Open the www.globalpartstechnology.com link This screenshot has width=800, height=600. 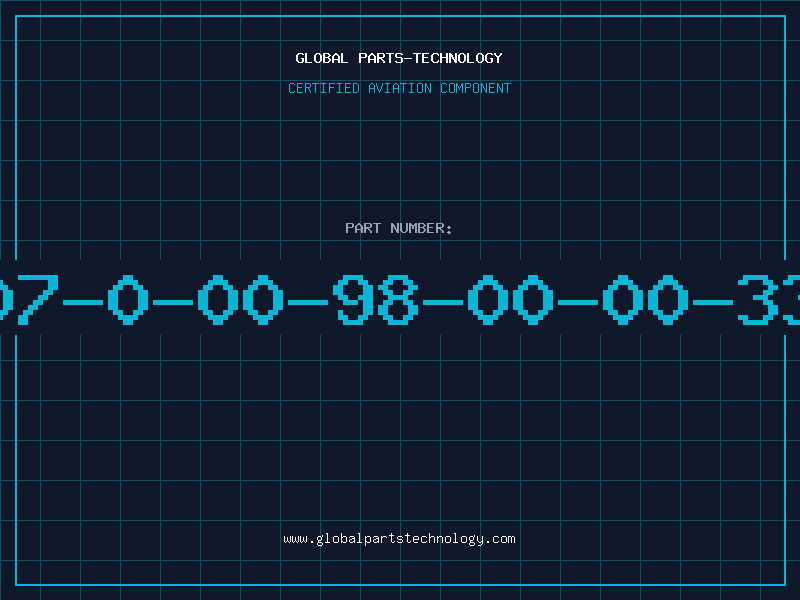[399, 539]
